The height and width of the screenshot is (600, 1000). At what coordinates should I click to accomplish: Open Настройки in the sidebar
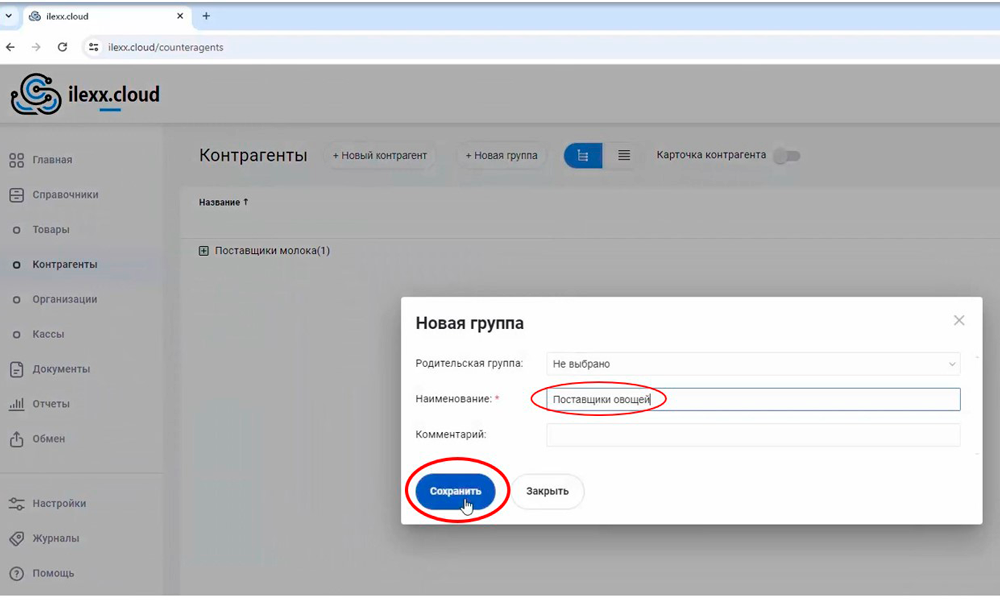tap(58, 503)
